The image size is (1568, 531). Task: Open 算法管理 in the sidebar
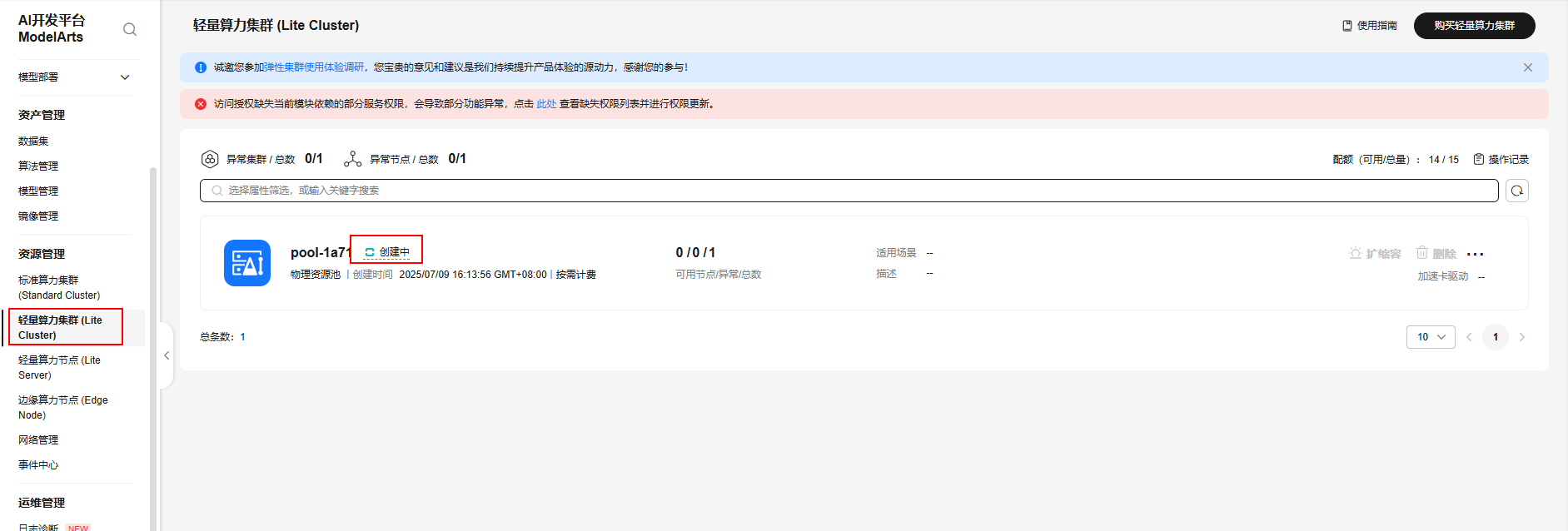38,166
